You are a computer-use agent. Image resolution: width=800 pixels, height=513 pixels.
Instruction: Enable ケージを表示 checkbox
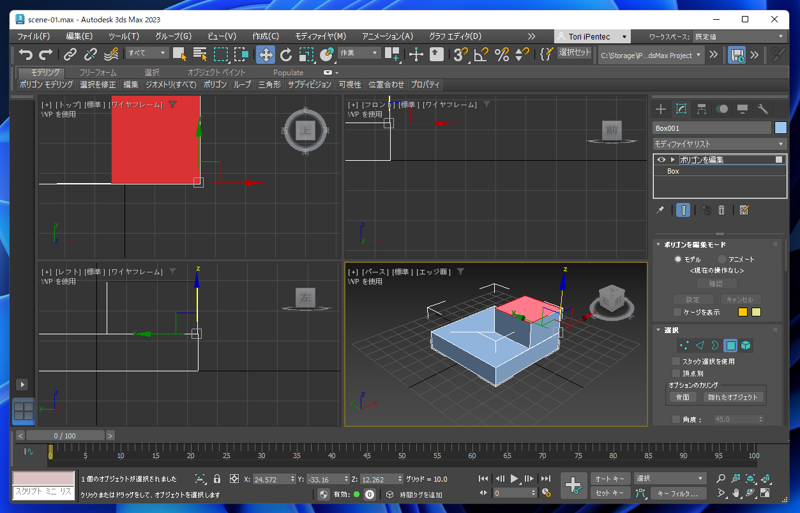point(677,312)
